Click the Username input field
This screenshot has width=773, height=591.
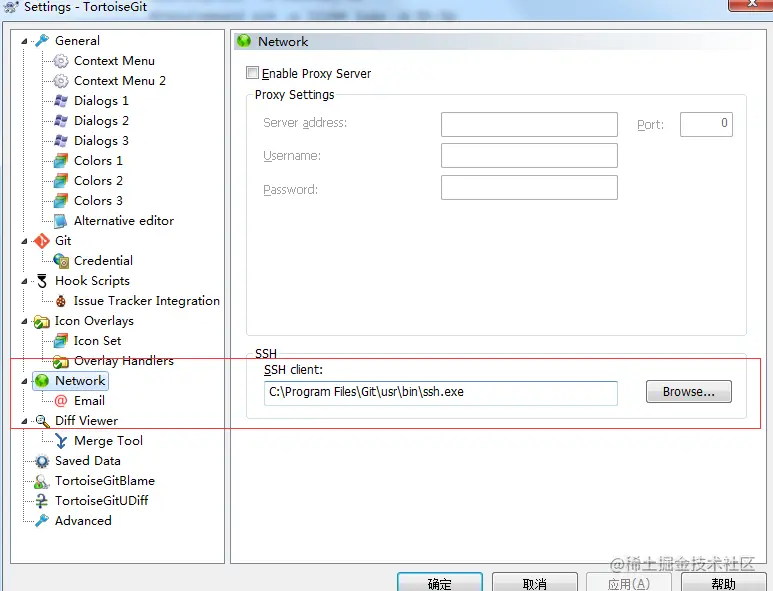coord(529,156)
